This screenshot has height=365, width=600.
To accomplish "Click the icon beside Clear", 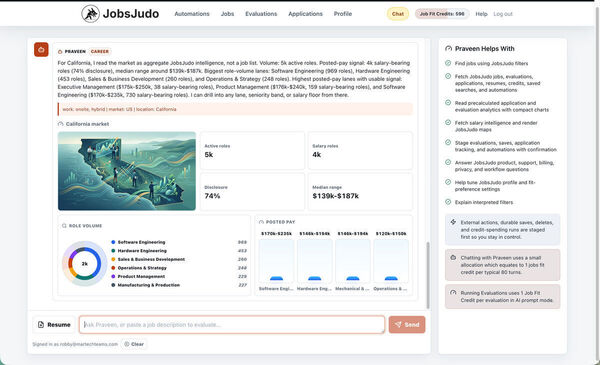I will click(127, 344).
